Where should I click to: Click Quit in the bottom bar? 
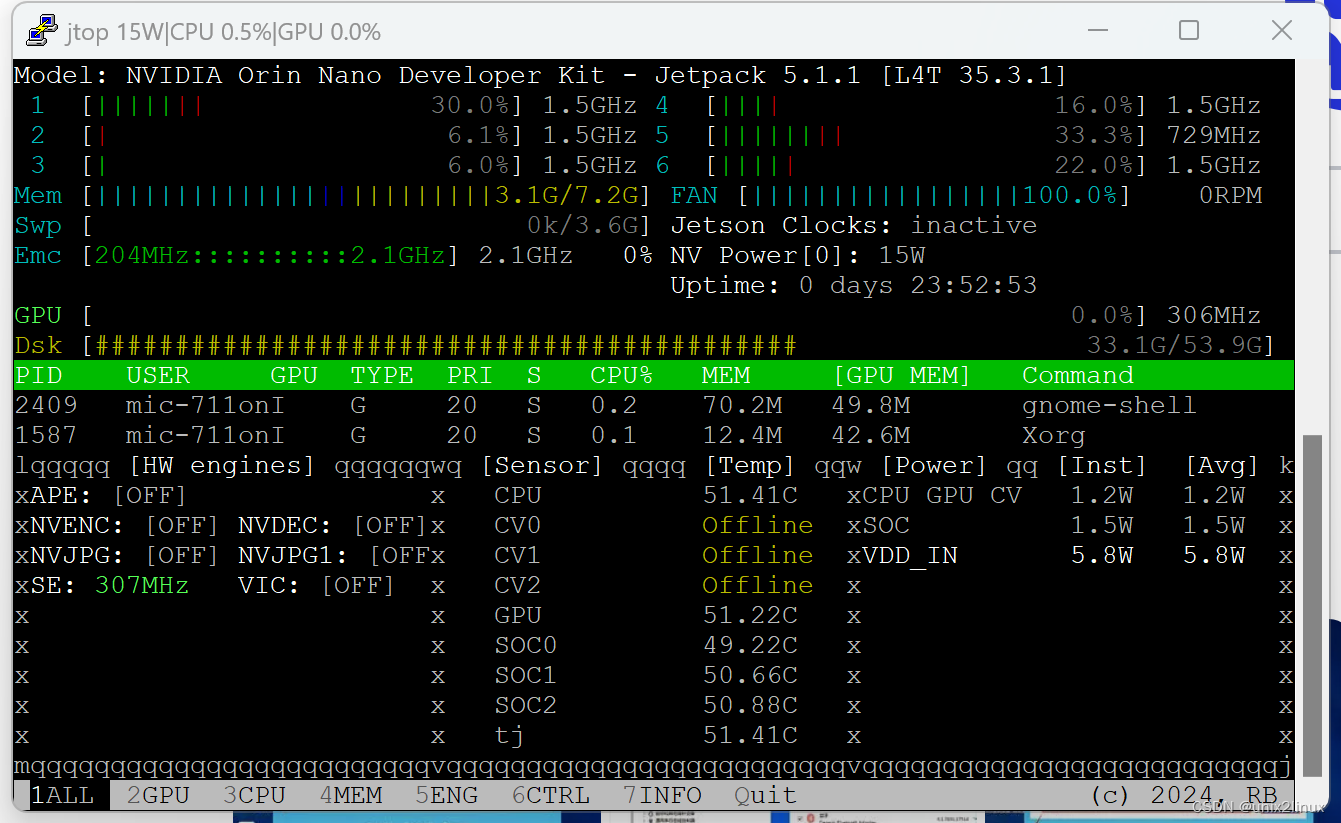(766, 796)
